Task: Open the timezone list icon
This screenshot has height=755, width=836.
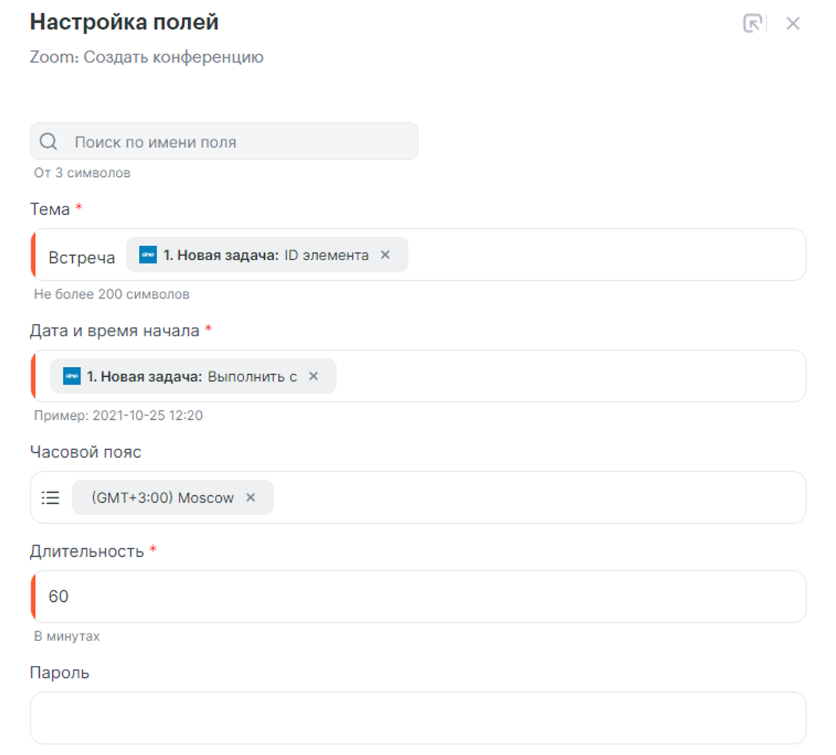Action: click(x=51, y=497)
